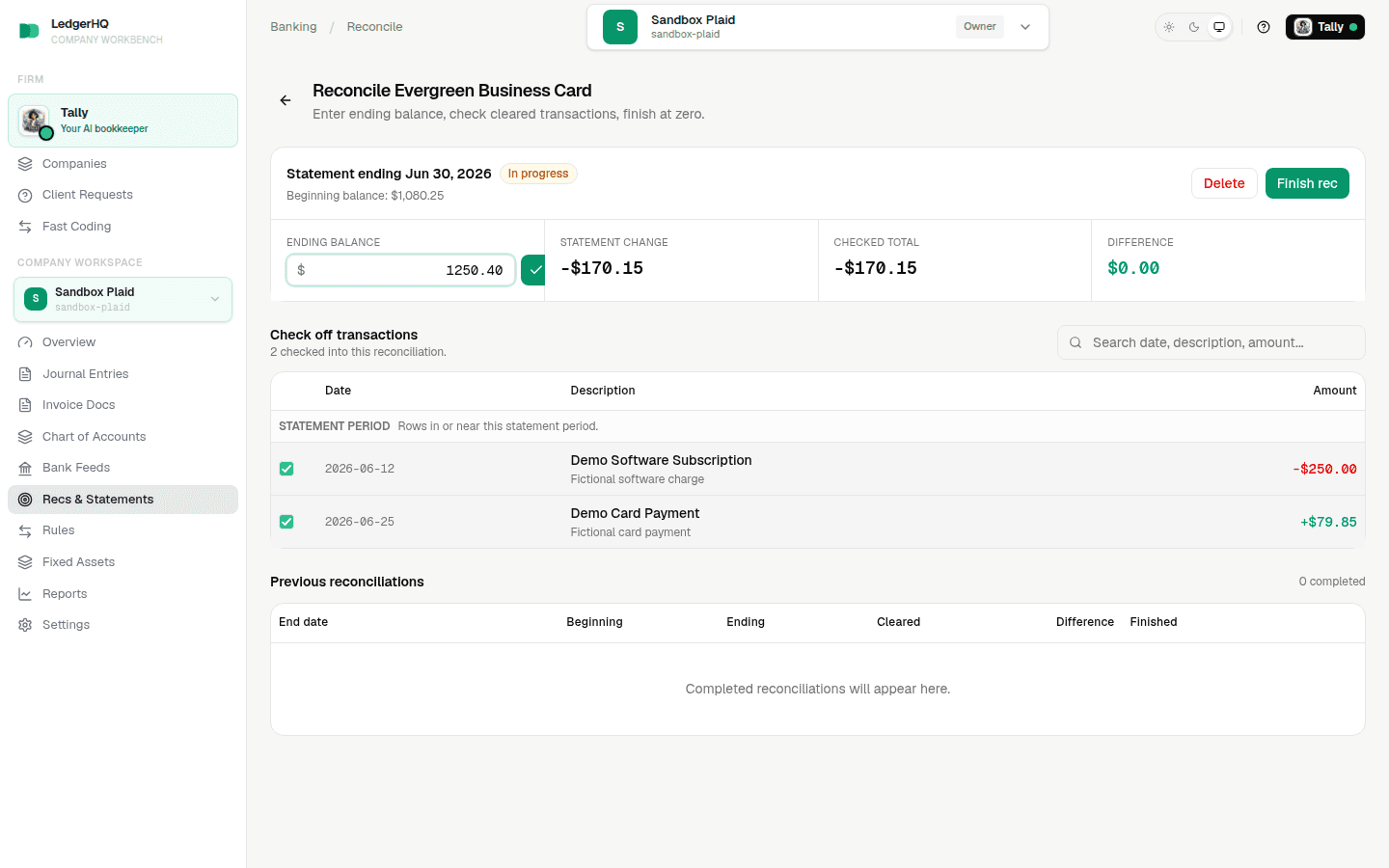The image size is (1389, 868).
Task: Click the +$79.85 amount
Action: [1328, 522]
